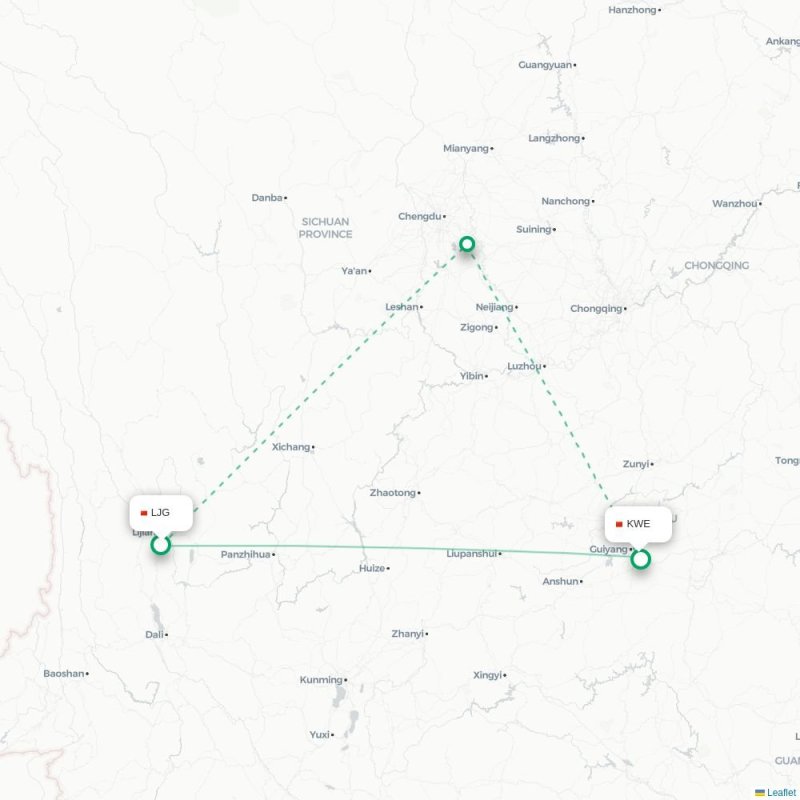Click the Chongqing city label
This screenshot has width=800, height=800.
pyautogui.click(x=596, y=309)
